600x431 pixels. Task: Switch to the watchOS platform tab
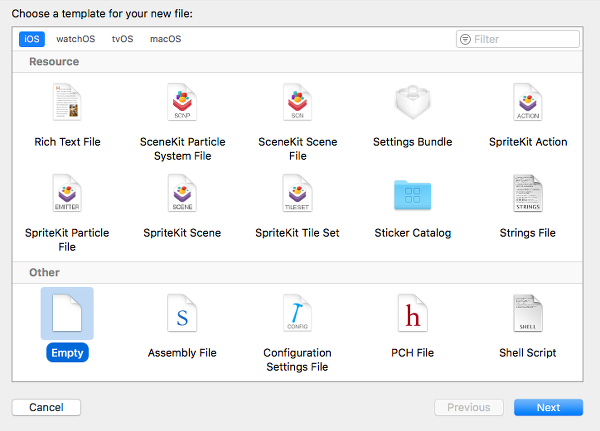click(x=76, y=39)
